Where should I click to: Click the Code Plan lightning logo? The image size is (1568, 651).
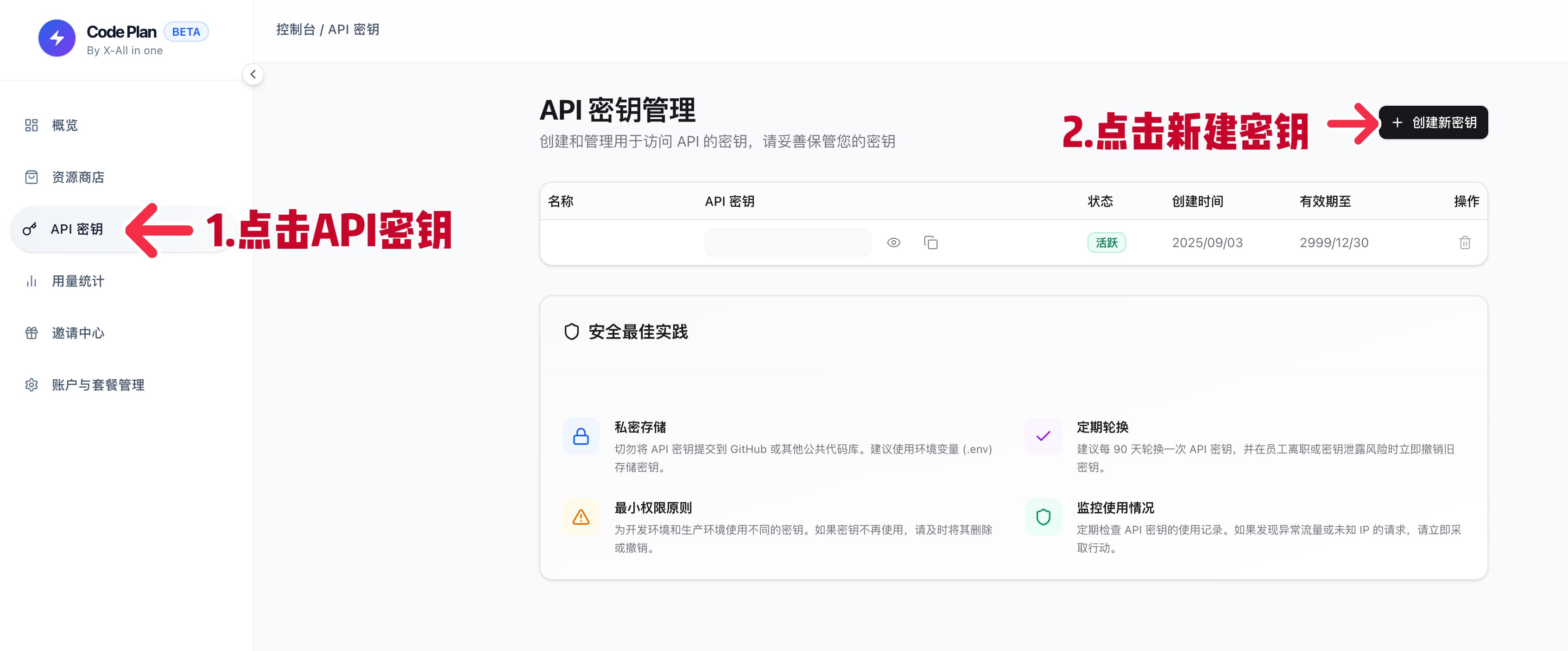[x=57, y=38]
